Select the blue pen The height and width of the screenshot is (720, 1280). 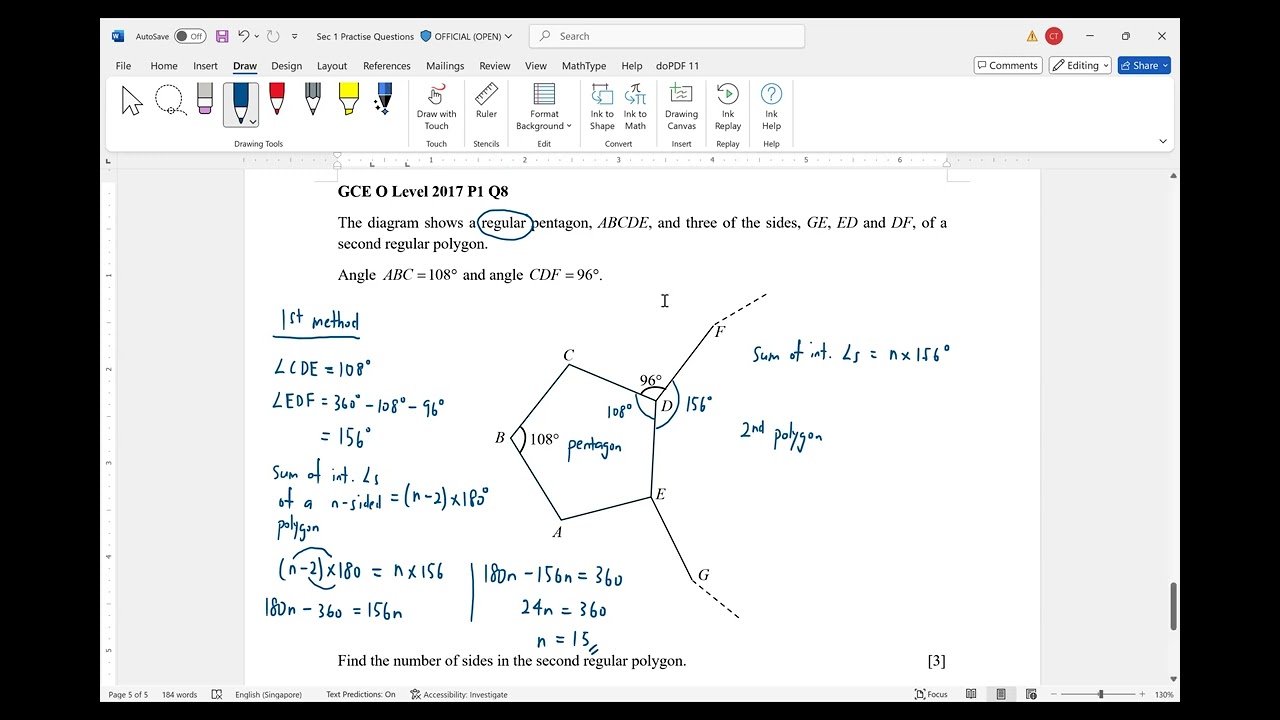point(240,104)
